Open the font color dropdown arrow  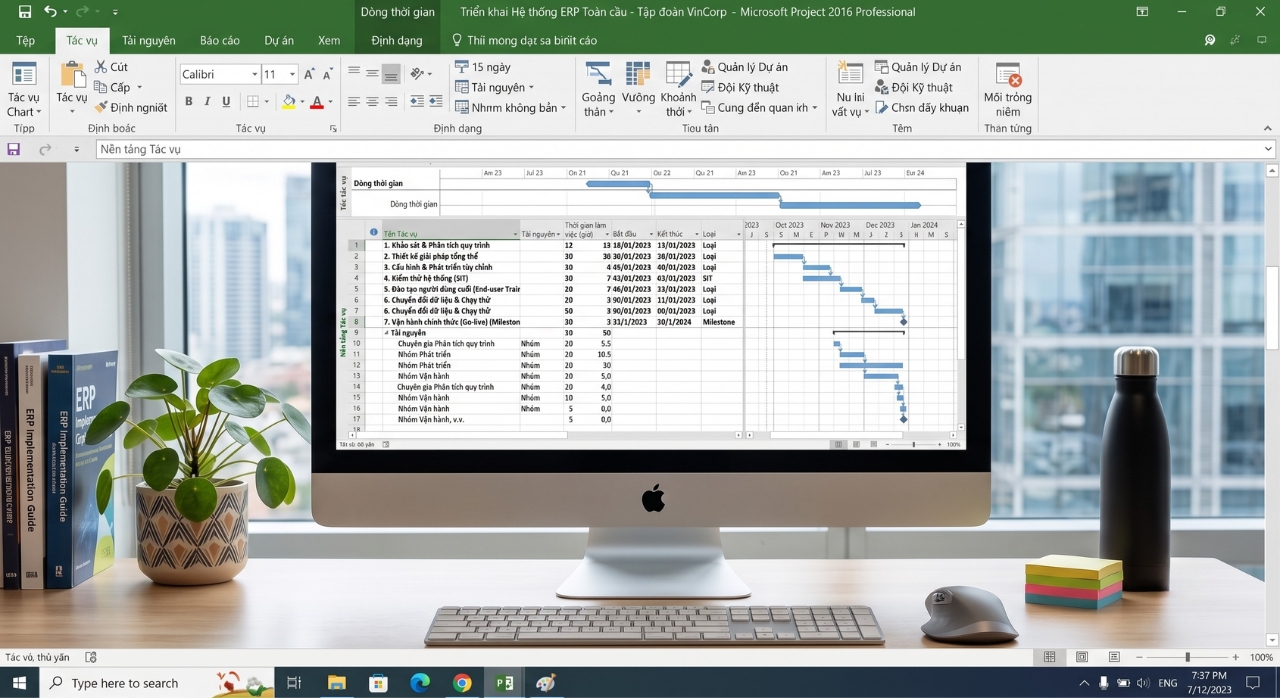point(330,102)
